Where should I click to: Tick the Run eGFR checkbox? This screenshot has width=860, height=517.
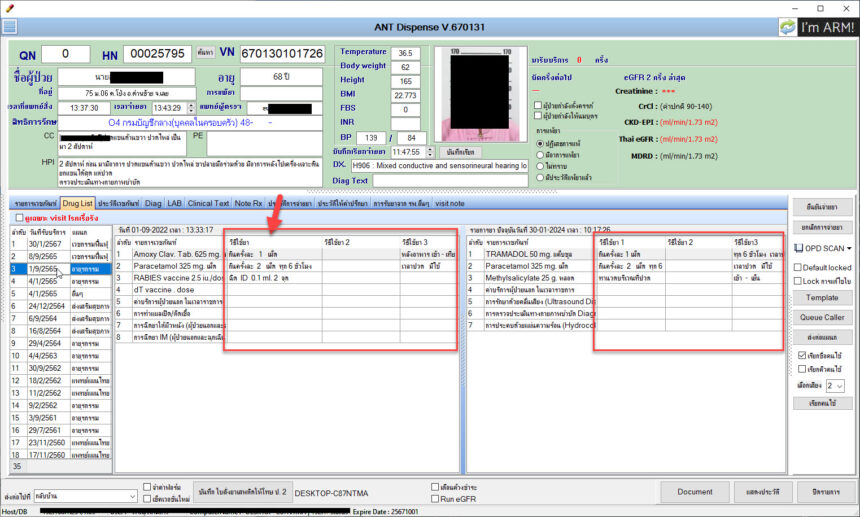click(435, 497)
